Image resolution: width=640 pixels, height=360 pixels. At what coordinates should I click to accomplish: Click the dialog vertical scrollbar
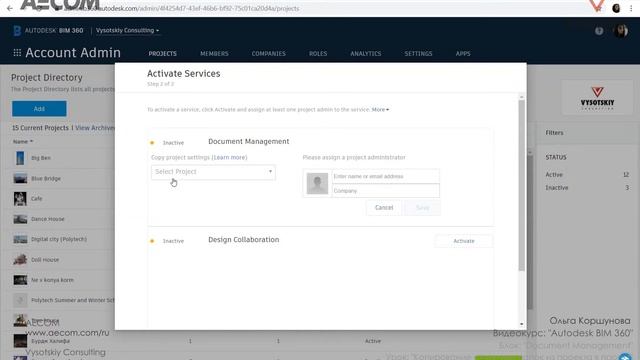(521, 185)
